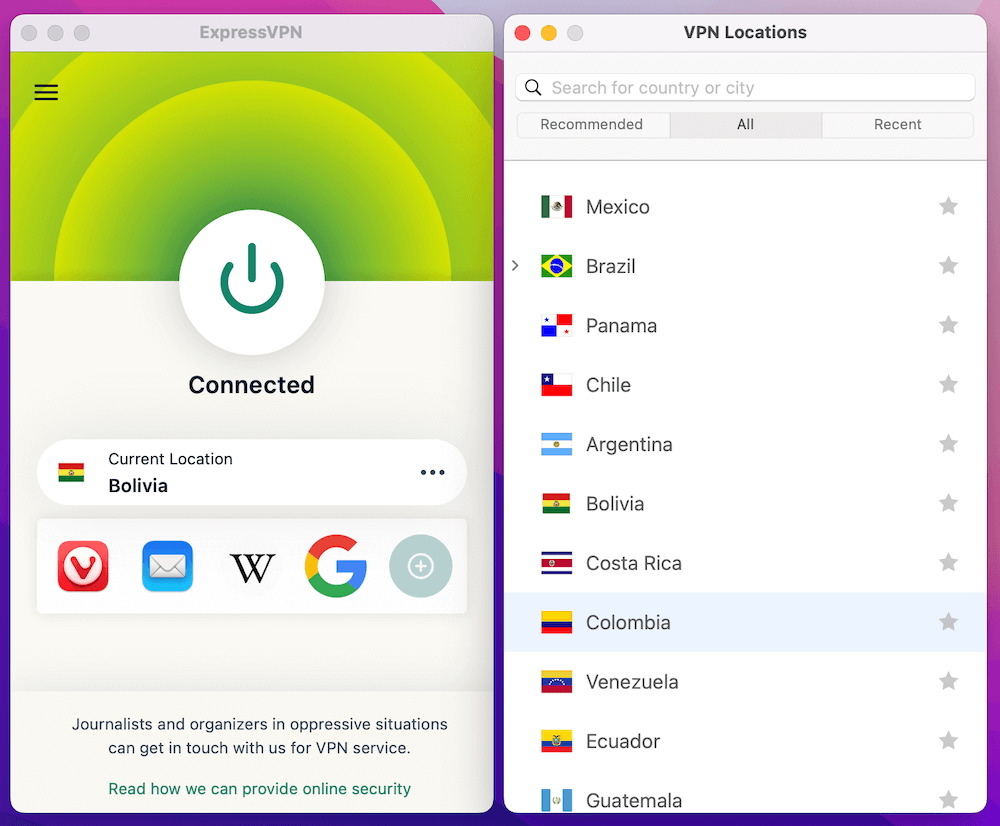Click the Guatemala flag icon
Image resolution: width=1000 pixels, height=826 pixels.
pyautogui.click(x=557, y=800)
